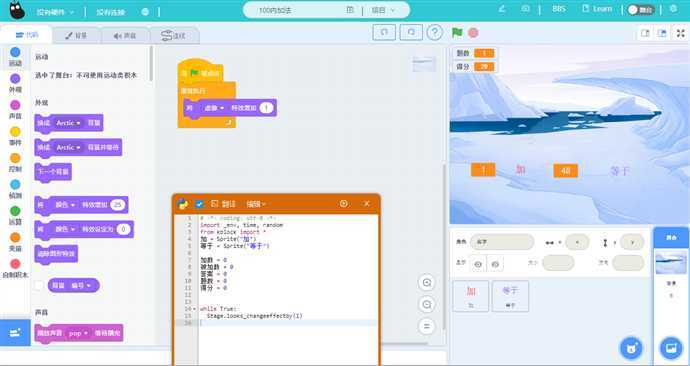The height and width of the screenshot is (366, 690).
Task: Zoom out the block workspace
Action: point(426,304)
